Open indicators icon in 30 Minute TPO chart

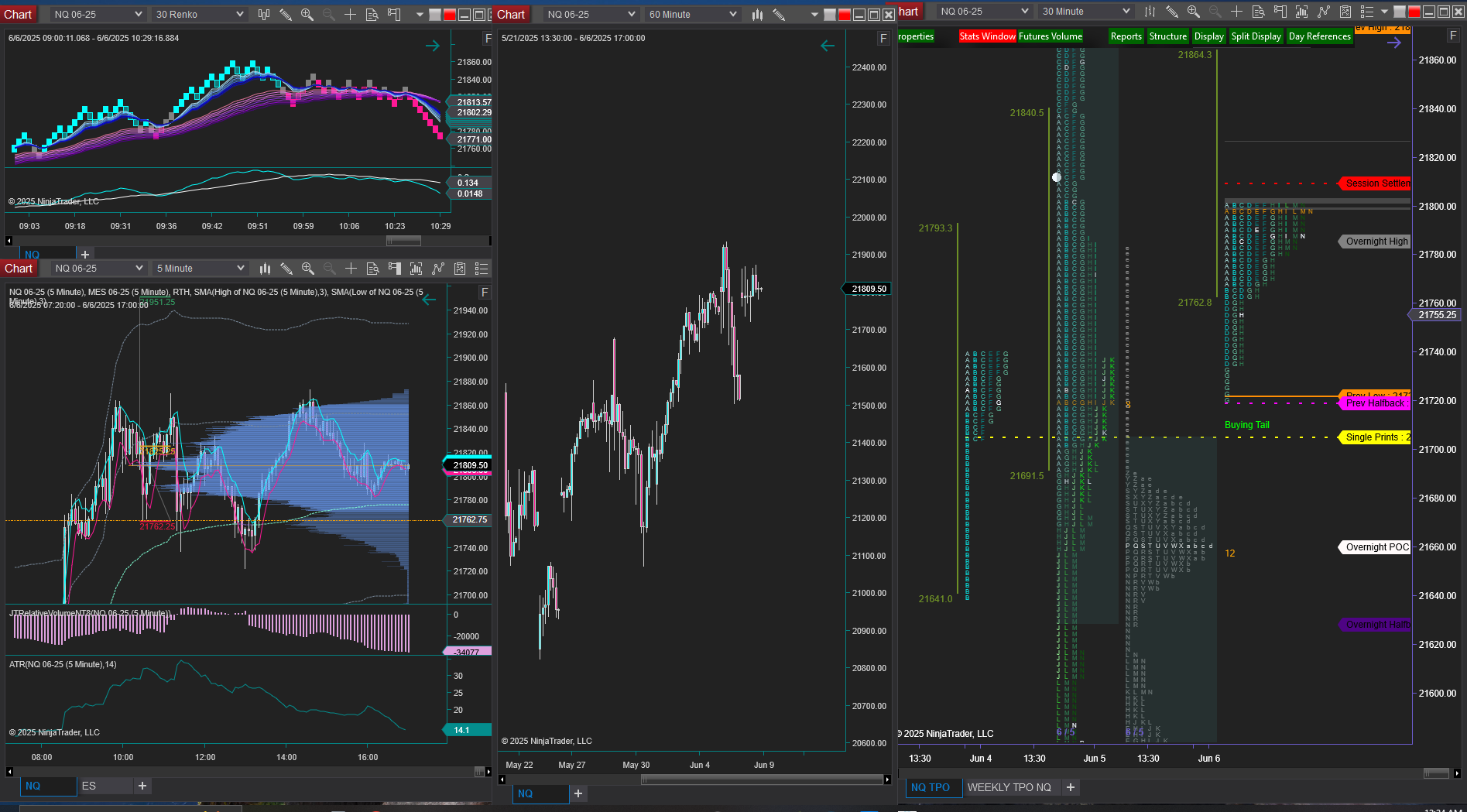coord(1302,11)
